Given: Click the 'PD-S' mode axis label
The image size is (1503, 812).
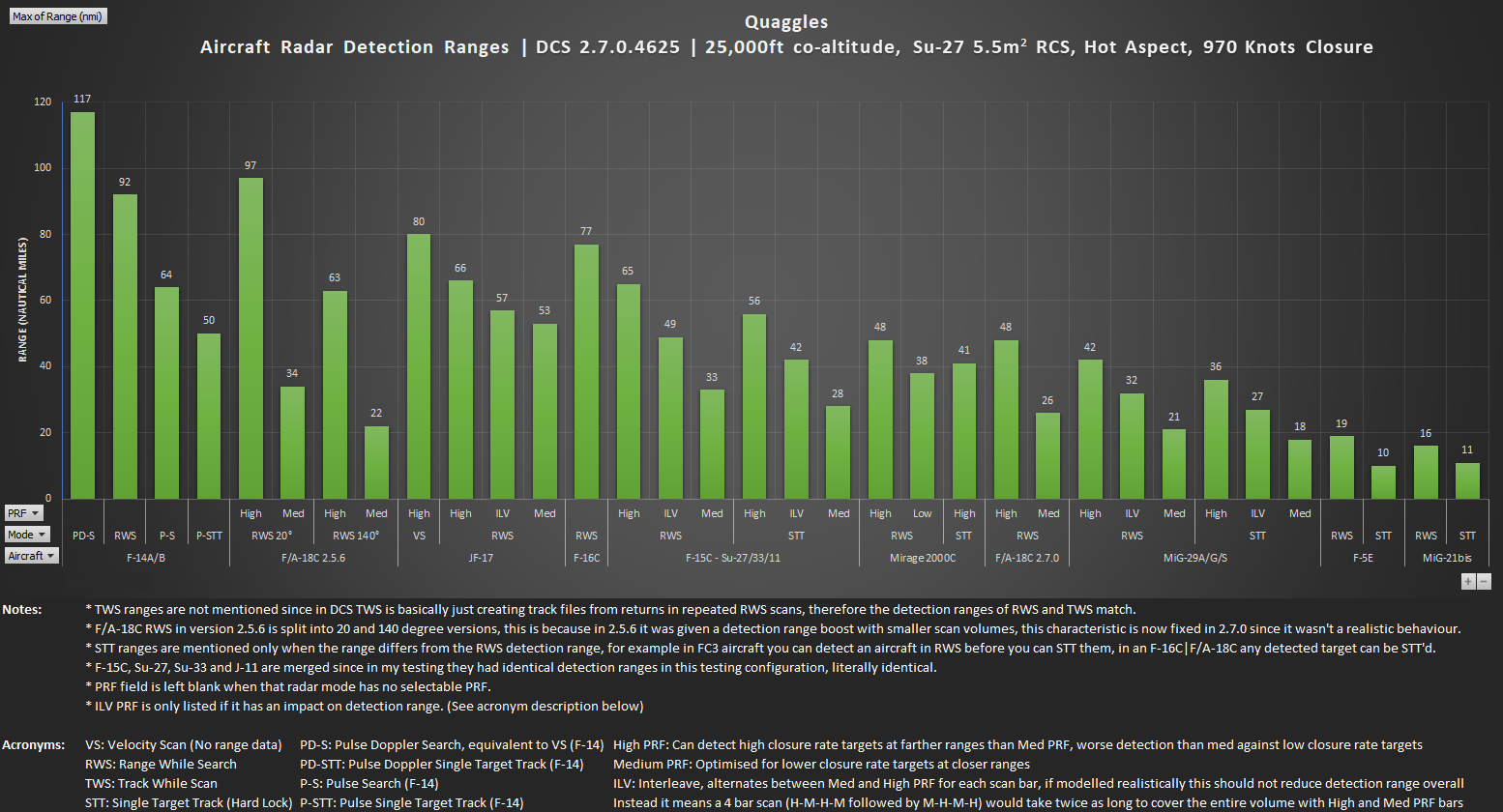Looking at the screenshot, I should tap(83, 536).
